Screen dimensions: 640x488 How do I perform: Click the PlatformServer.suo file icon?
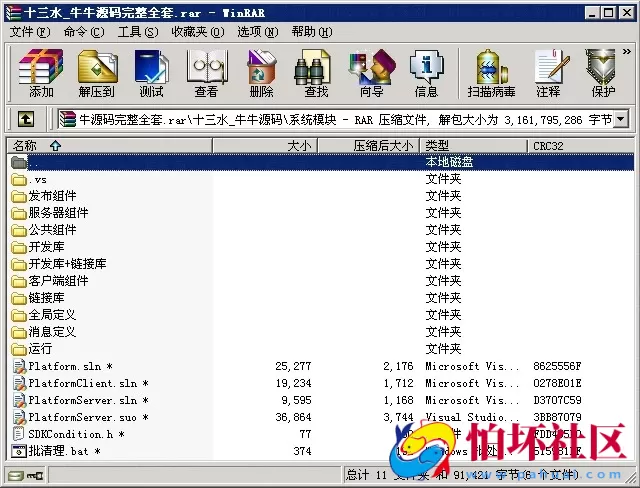tap(19, 417)
